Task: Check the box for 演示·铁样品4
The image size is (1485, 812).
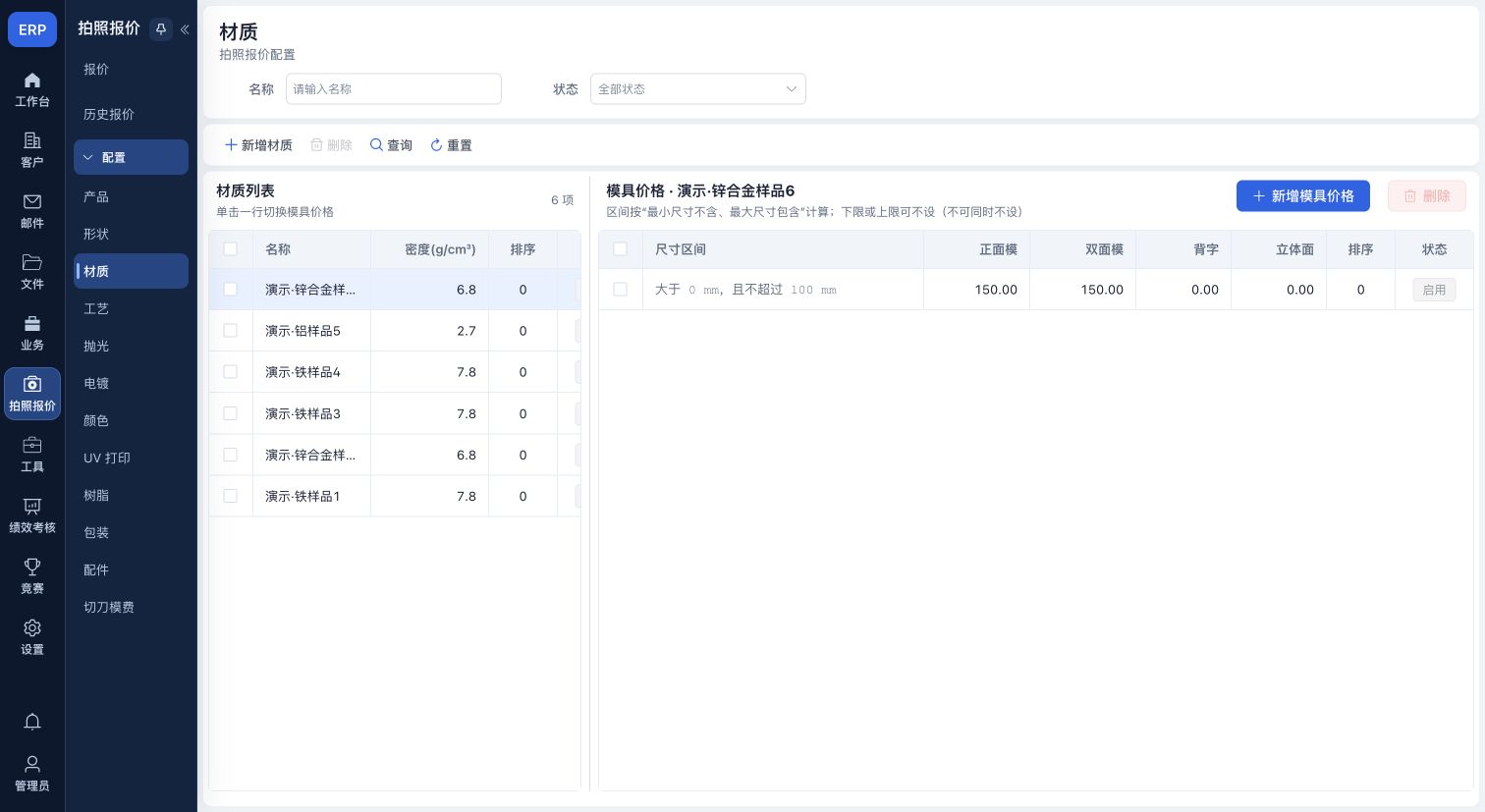Action: (231, 372)
